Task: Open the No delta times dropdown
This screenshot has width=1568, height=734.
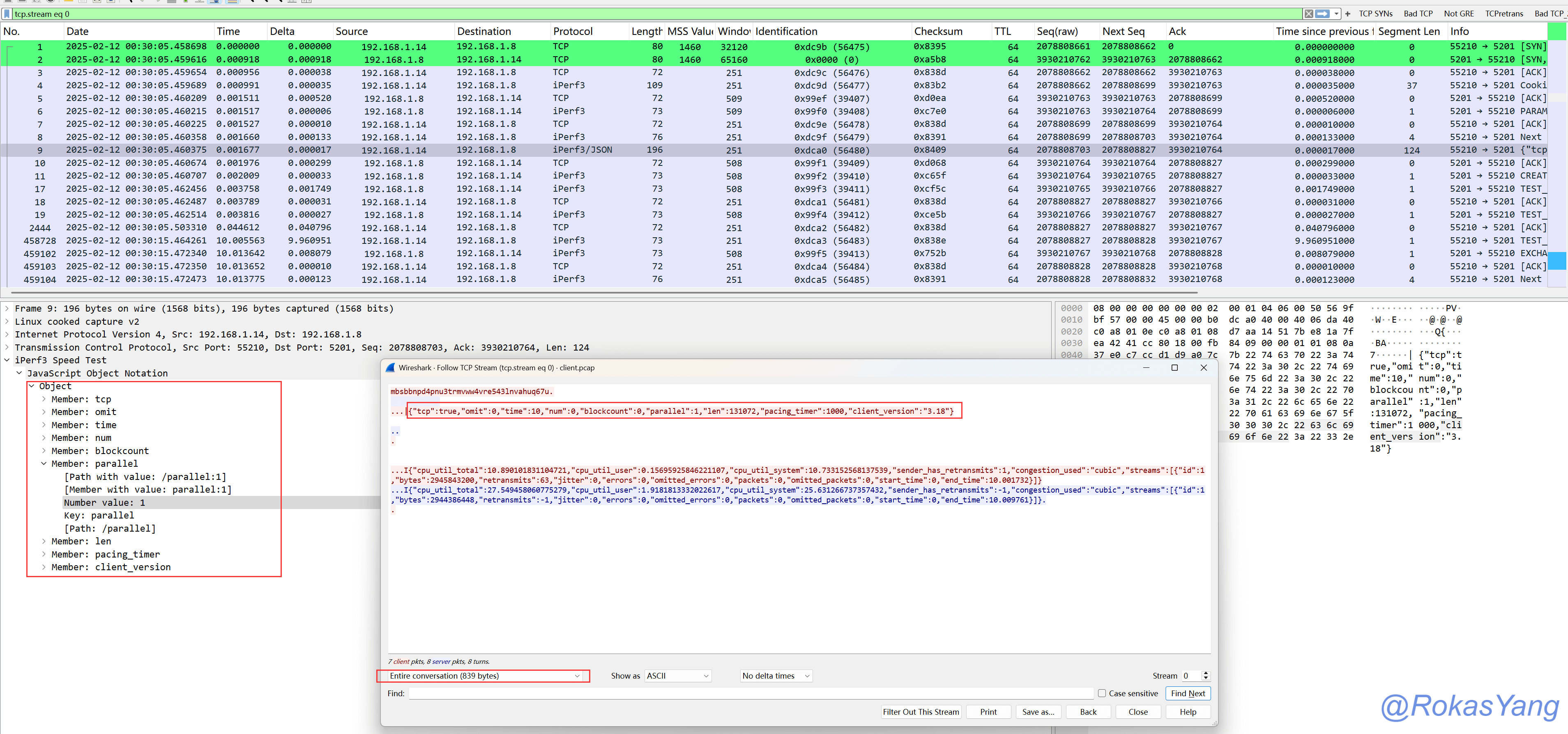Action: point(776,676)
